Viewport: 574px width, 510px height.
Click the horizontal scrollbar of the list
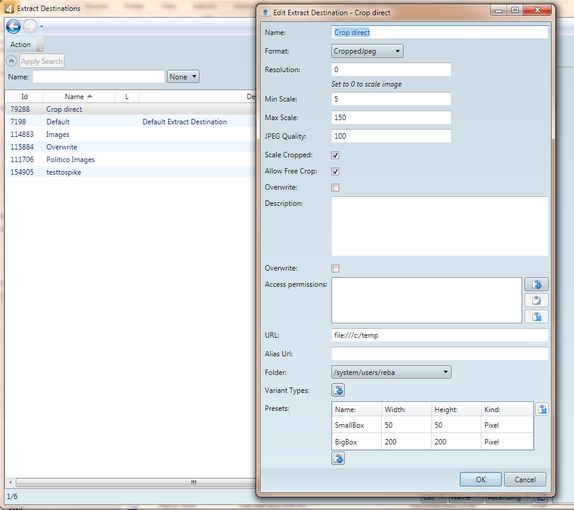click(132, 482)
